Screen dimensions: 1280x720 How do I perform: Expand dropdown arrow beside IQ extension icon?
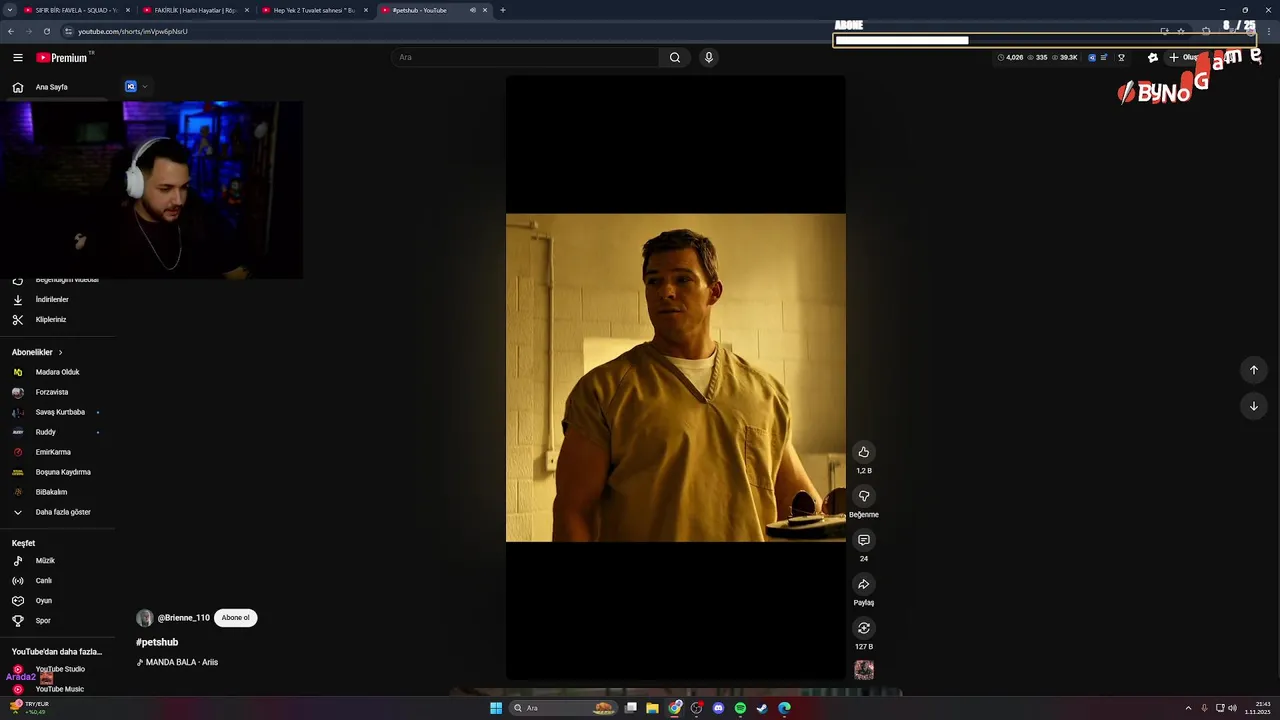(145, 87)
